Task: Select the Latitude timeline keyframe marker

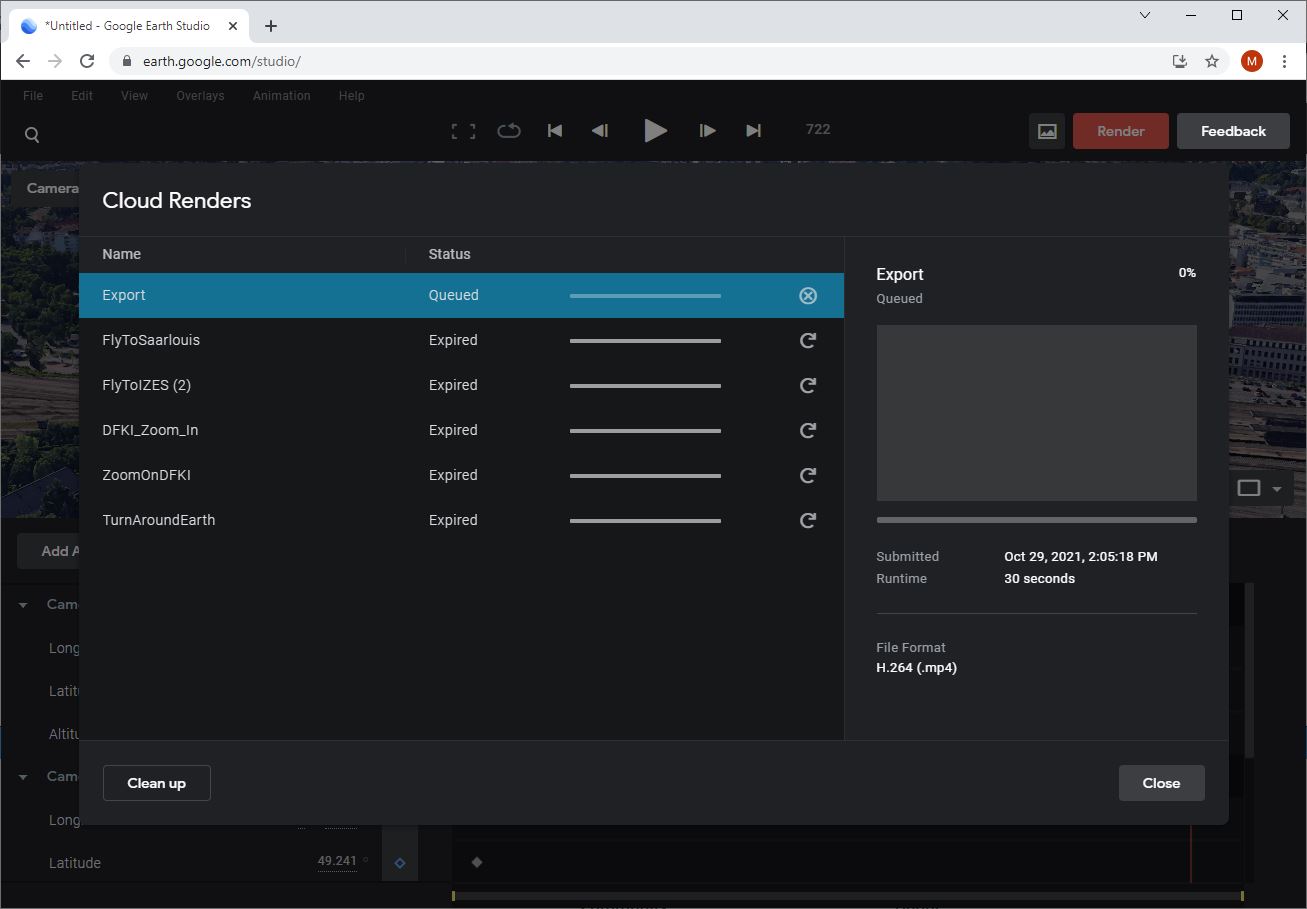Action: tap(477, 862)
